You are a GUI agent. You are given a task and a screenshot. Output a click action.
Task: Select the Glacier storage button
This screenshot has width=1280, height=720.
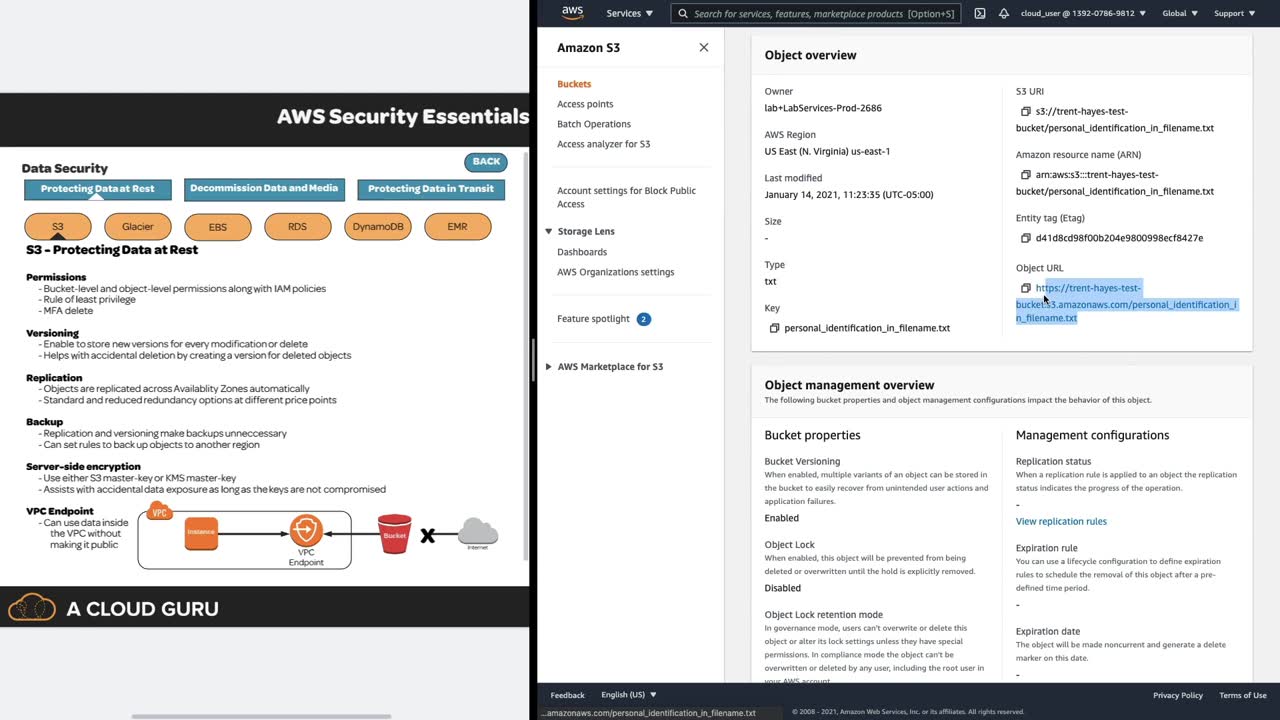click(x=138, y=227)
